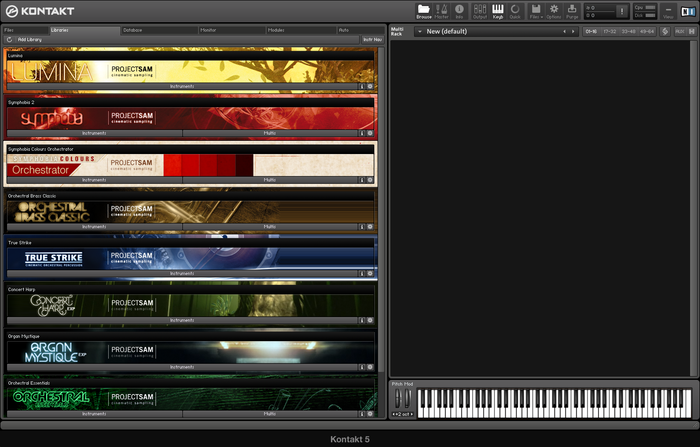Select rack page 17-32
This screenshot has width=700, height=447.
(x=608, y=31)
